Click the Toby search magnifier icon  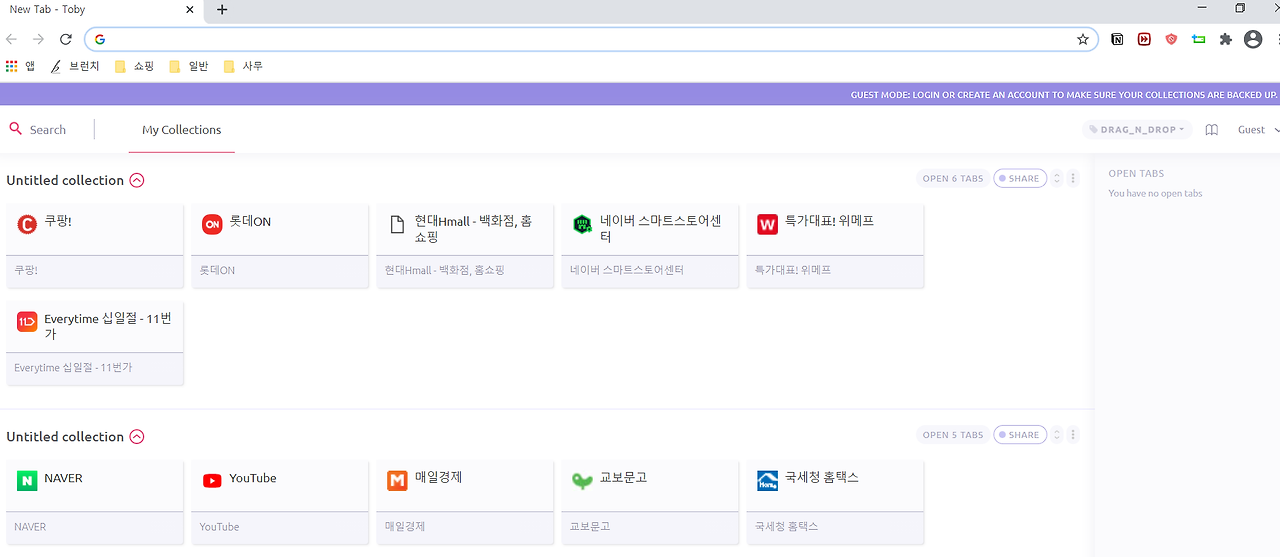[15, 129]
